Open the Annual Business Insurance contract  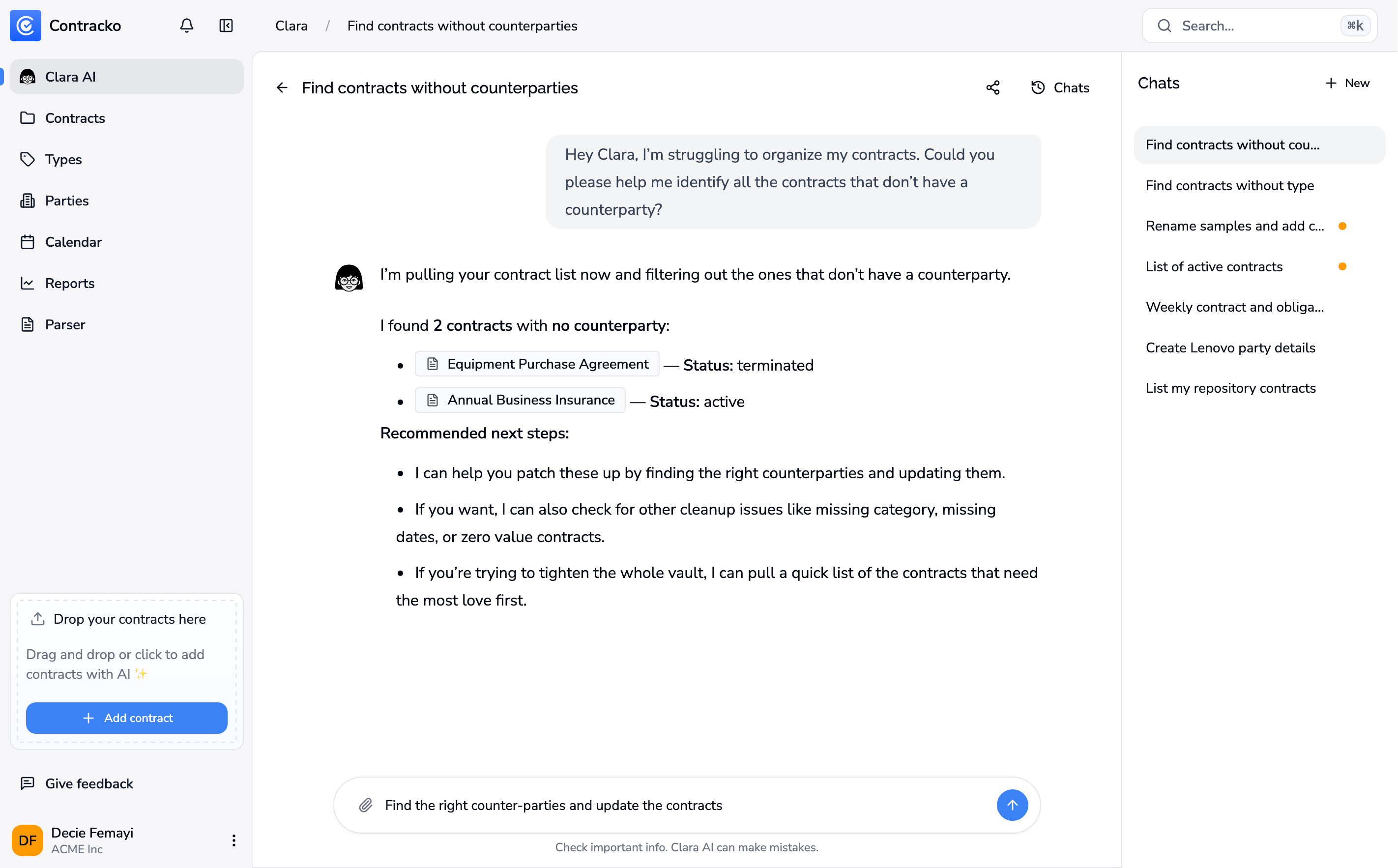tap(520, 400)
